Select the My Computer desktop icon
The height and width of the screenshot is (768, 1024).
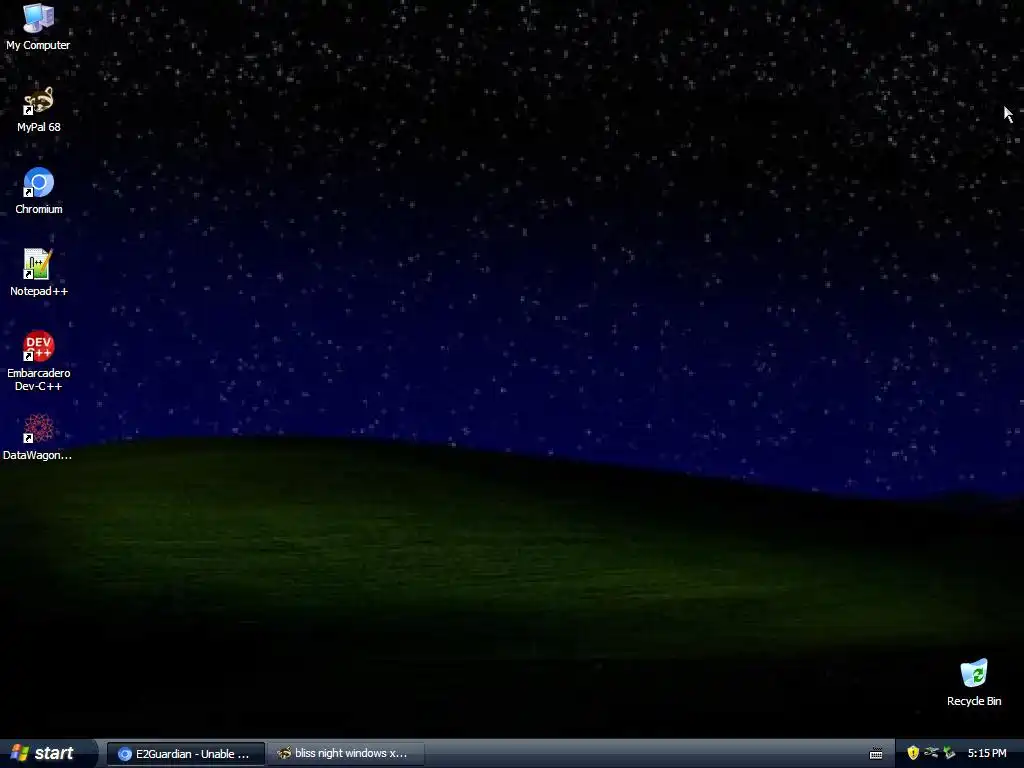click(38, 26)
